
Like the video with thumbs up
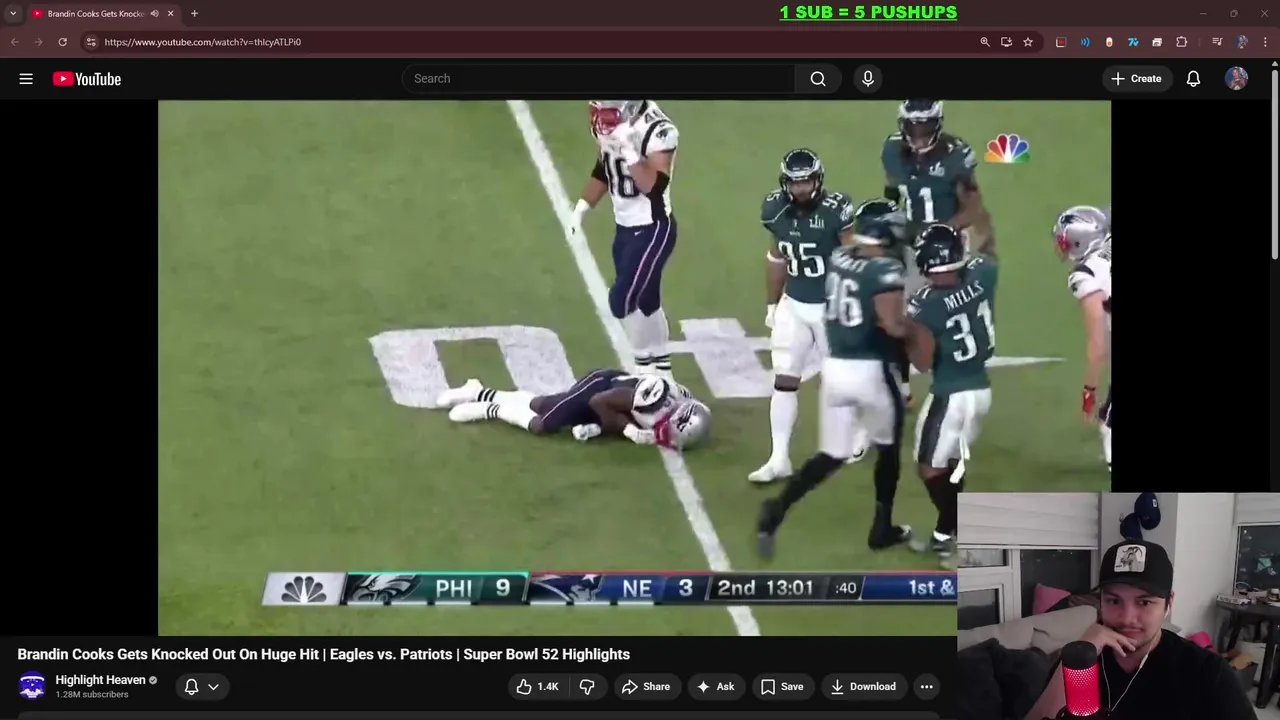point(537,686)
